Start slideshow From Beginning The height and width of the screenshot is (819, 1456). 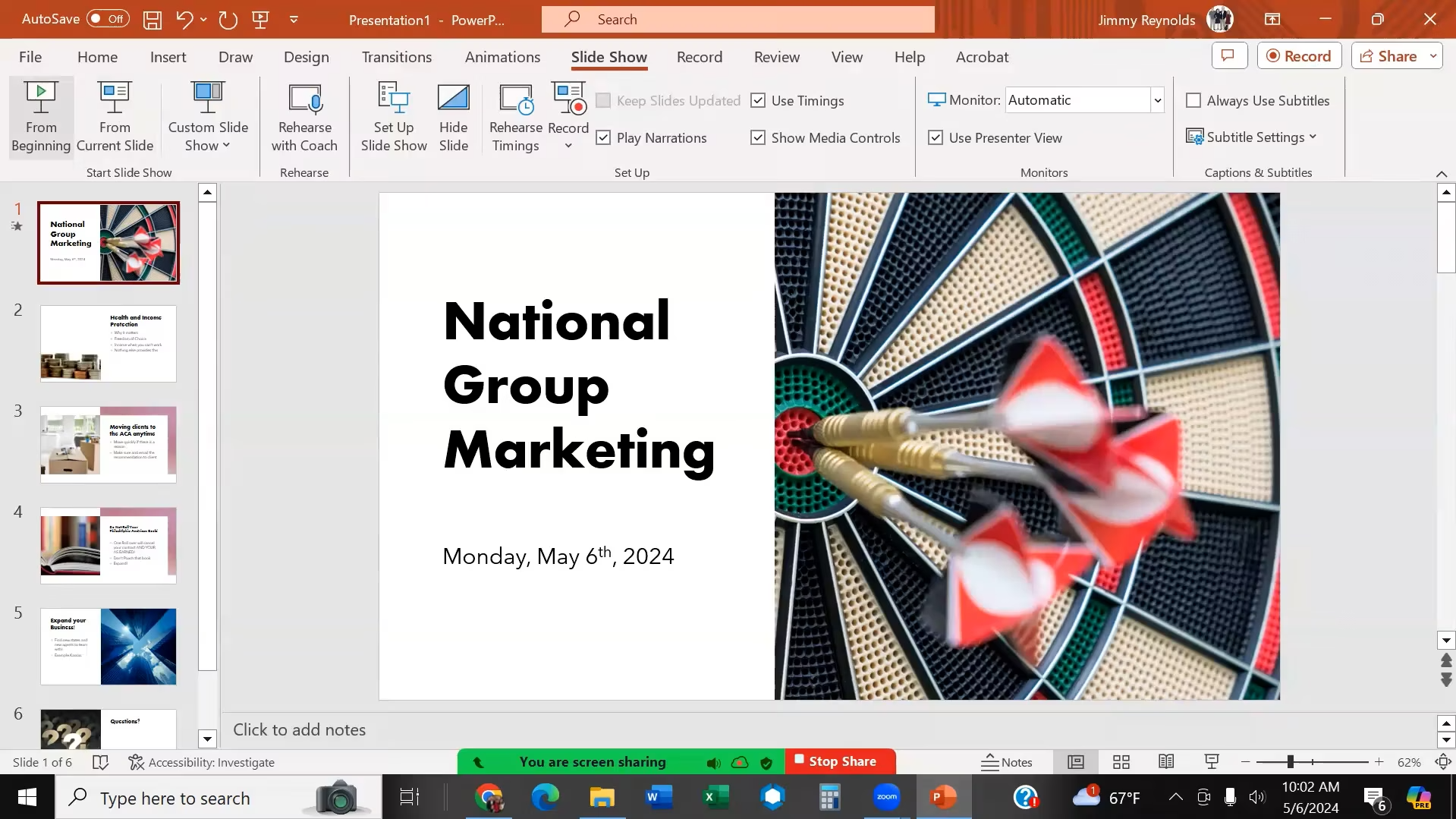(41, 117)
